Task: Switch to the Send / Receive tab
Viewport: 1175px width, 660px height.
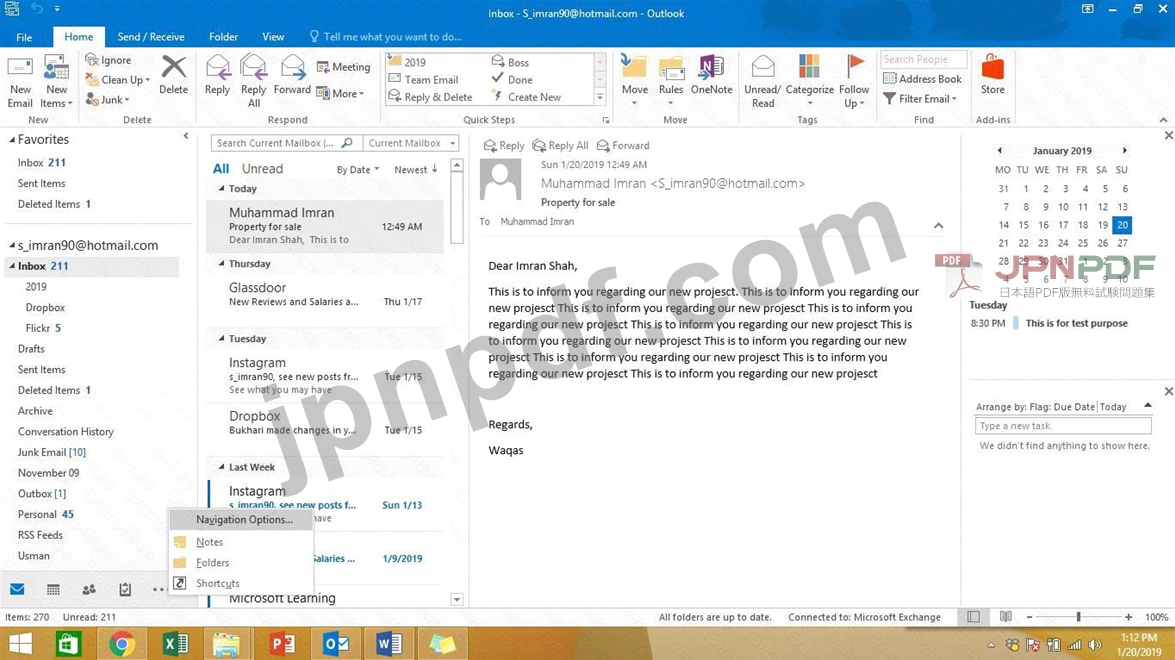Action: [151, 37]
